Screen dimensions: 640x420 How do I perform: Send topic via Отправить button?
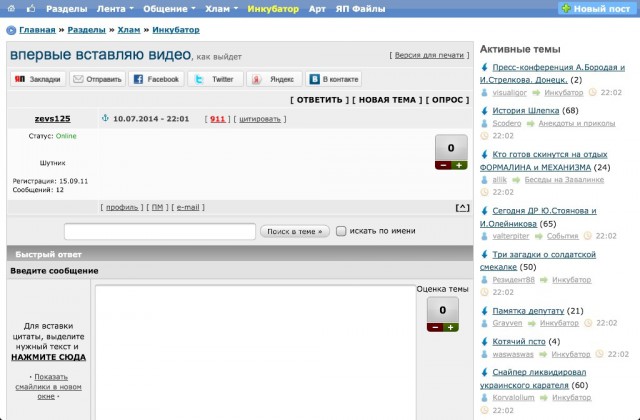point(97,79)
